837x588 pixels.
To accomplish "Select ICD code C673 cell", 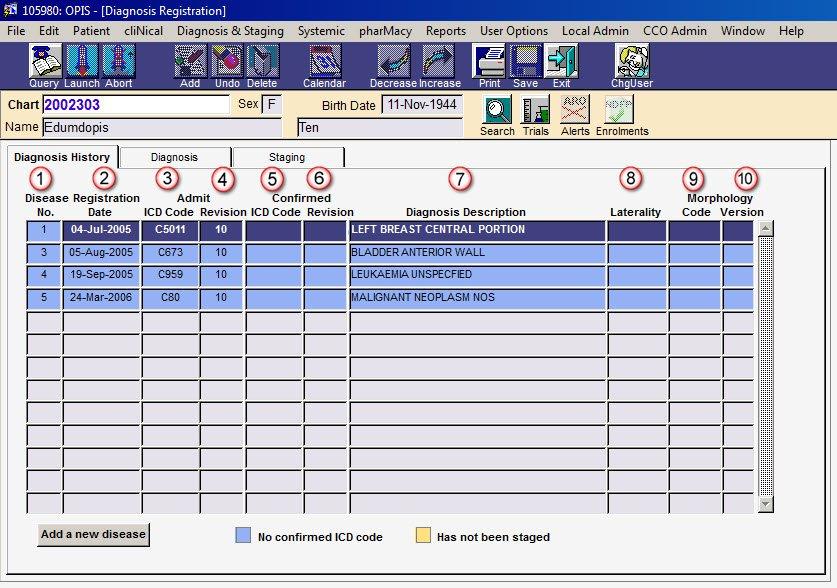I will point(170,253).
